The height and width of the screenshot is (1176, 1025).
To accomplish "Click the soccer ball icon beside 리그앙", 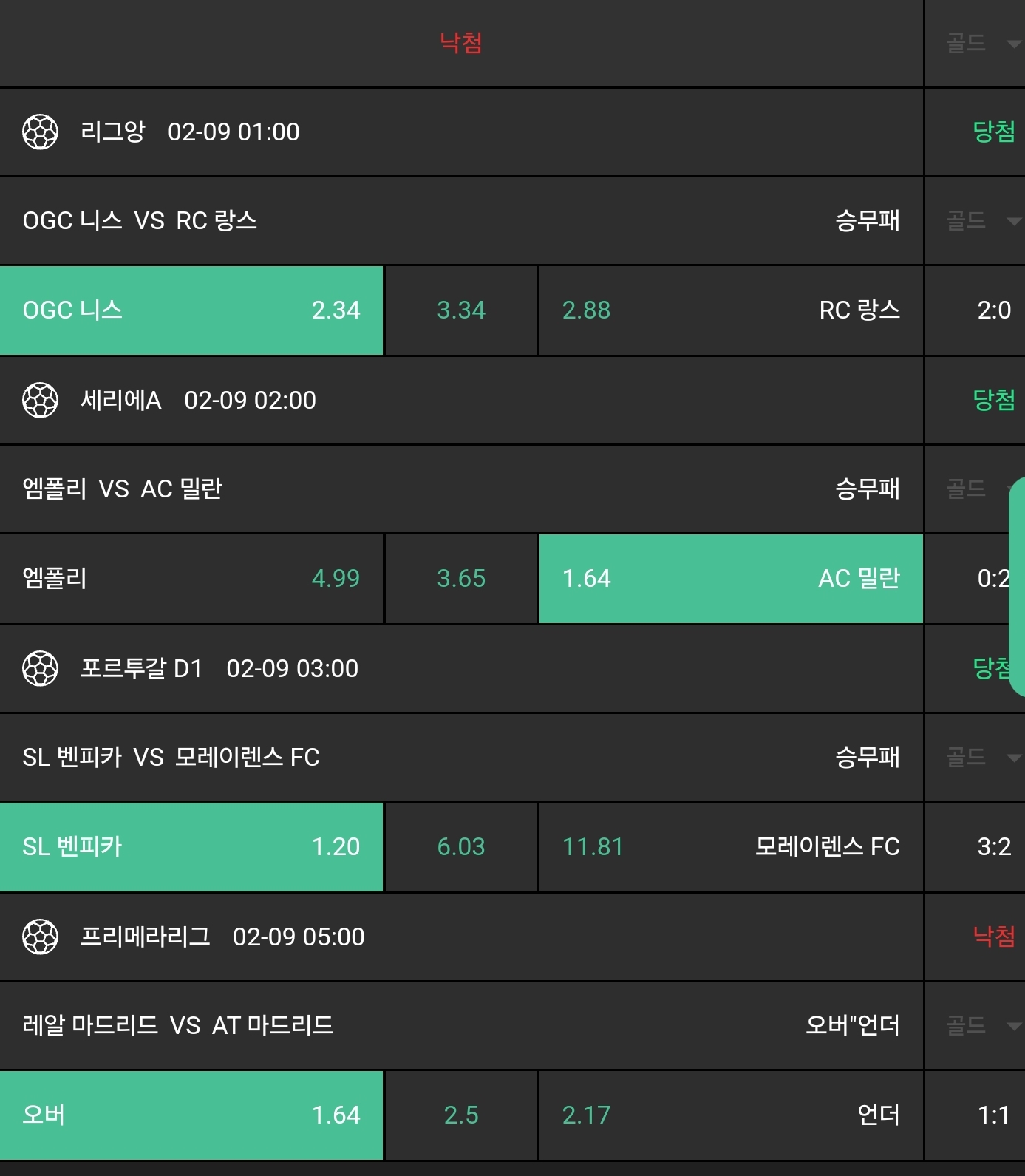I will [40, 132].
